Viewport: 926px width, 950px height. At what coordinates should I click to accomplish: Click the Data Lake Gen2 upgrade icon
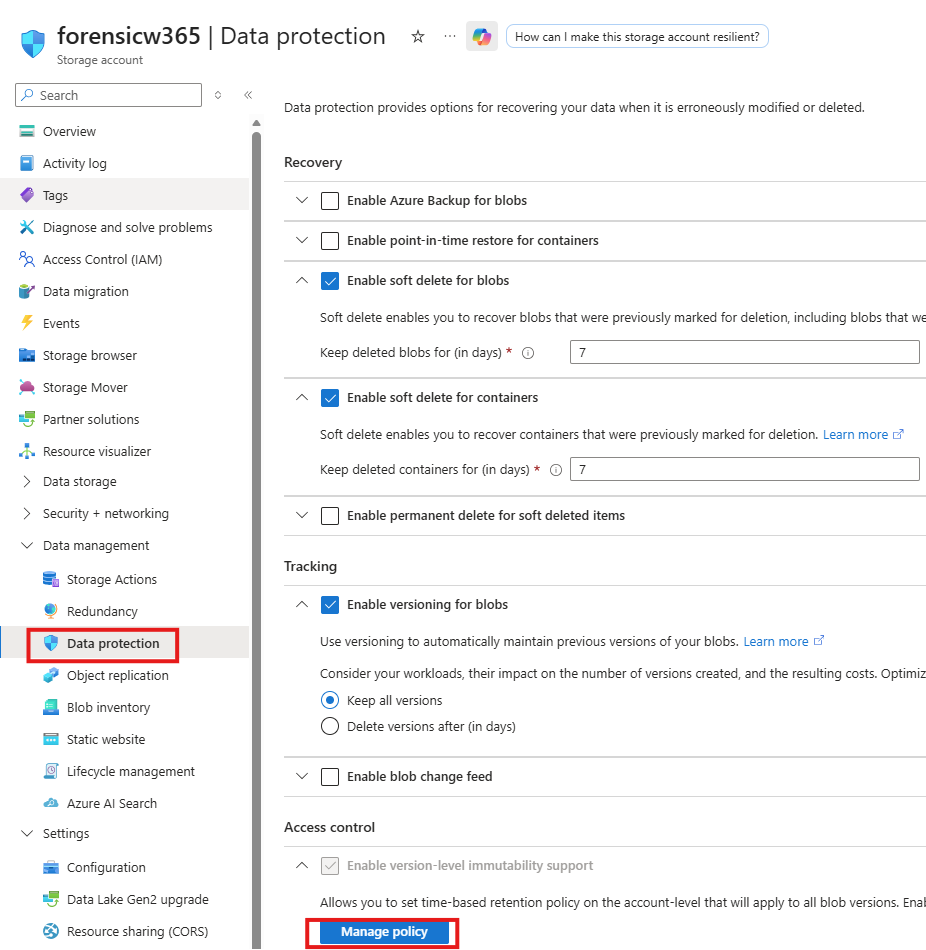51,899
